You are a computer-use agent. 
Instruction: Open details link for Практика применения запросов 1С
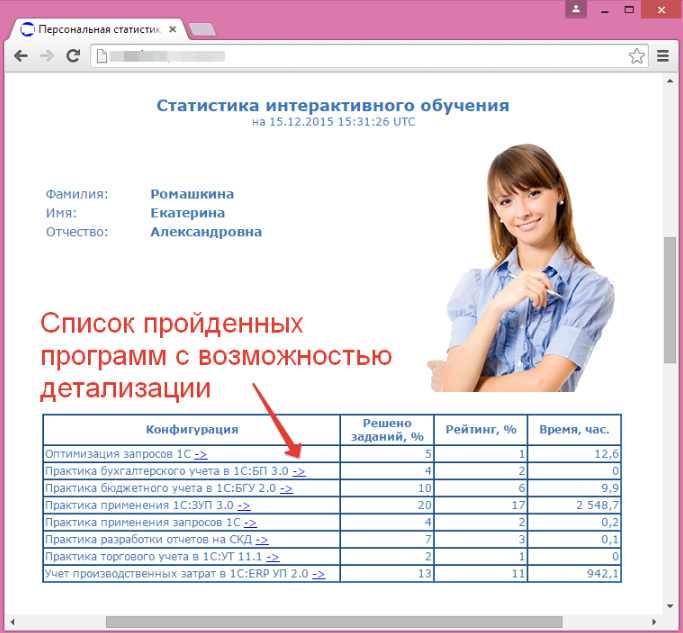tap(250, 522)
